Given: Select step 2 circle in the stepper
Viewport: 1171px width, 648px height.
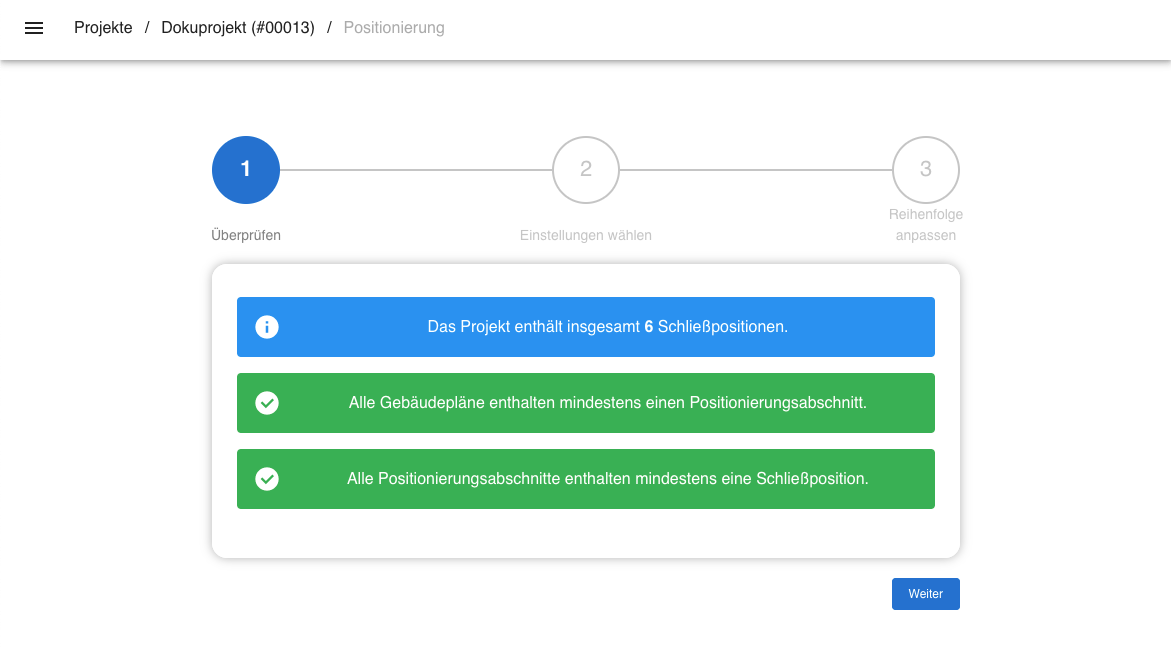Looking at the screenshot, I should click(x=585, y=169).
